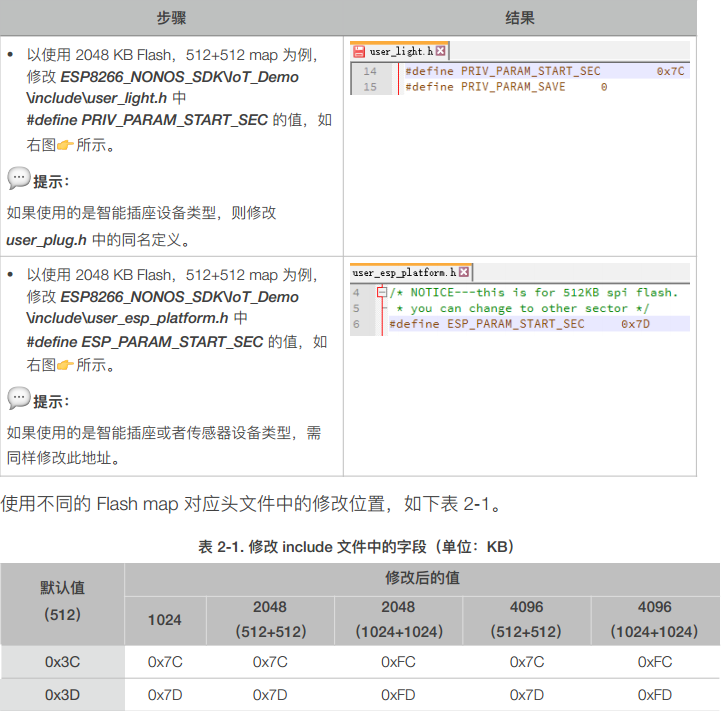Click 0x7D in the 2048 (512+512) column
Viewport: 721px width, 711px height.
[270, 694]
